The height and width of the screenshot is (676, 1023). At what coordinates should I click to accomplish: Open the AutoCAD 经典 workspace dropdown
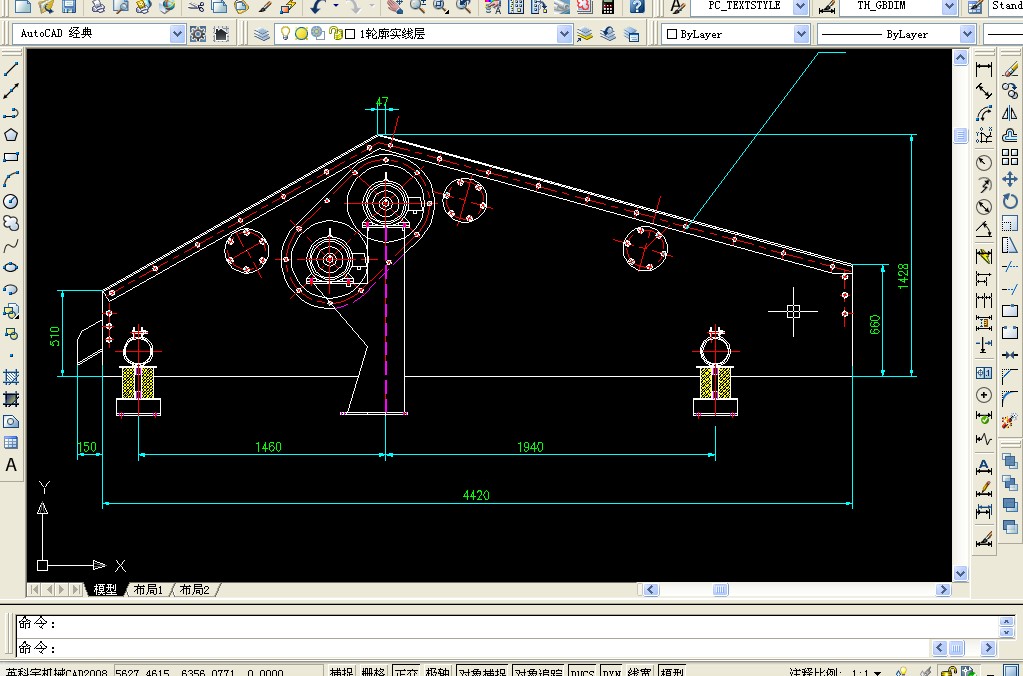tap(177, 34)
